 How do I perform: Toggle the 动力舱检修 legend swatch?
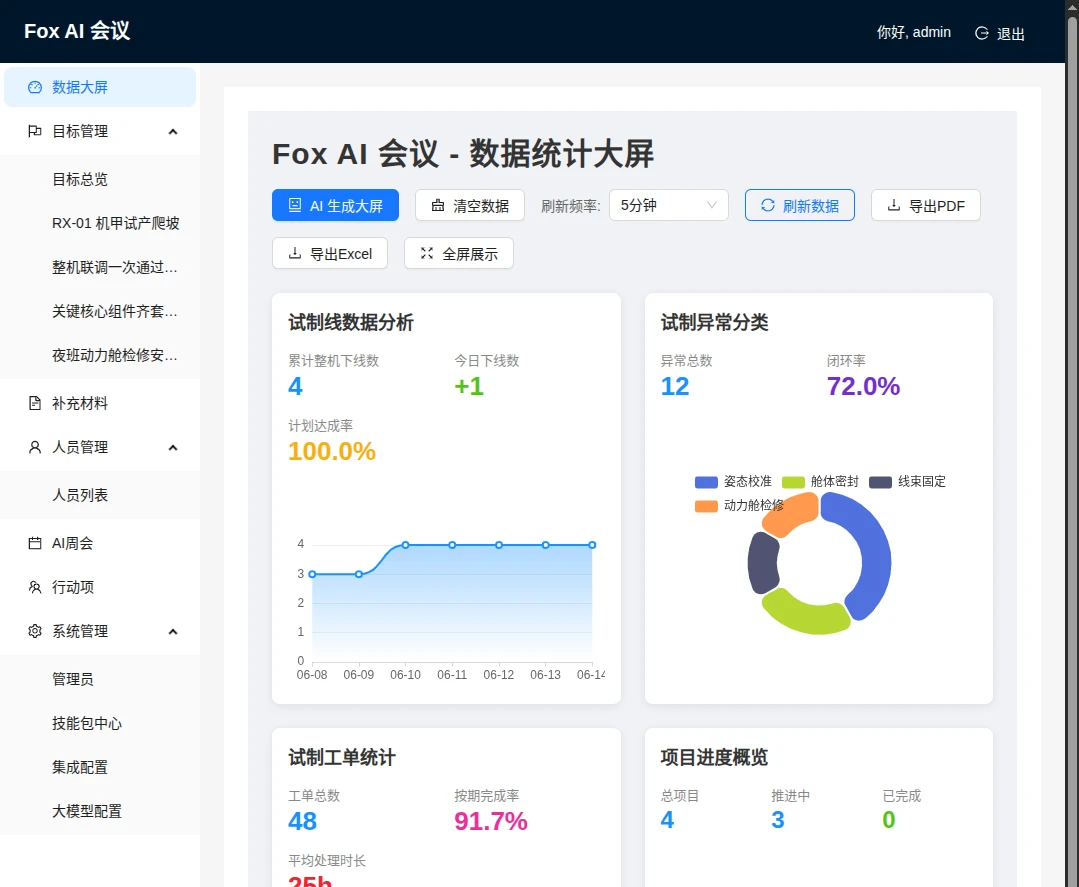[x=706, y=506]
